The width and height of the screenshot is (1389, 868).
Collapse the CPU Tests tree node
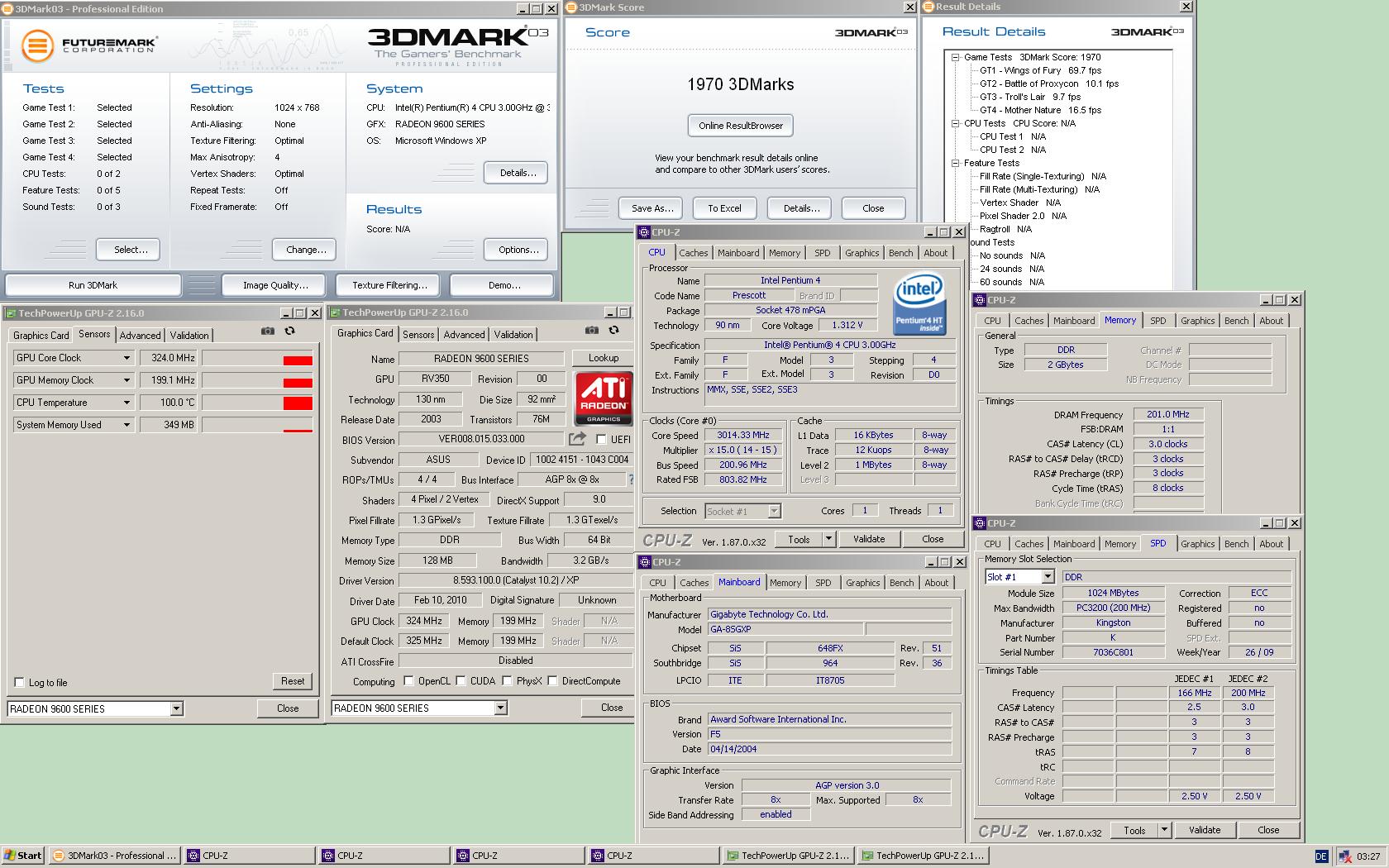pos(955,124)
